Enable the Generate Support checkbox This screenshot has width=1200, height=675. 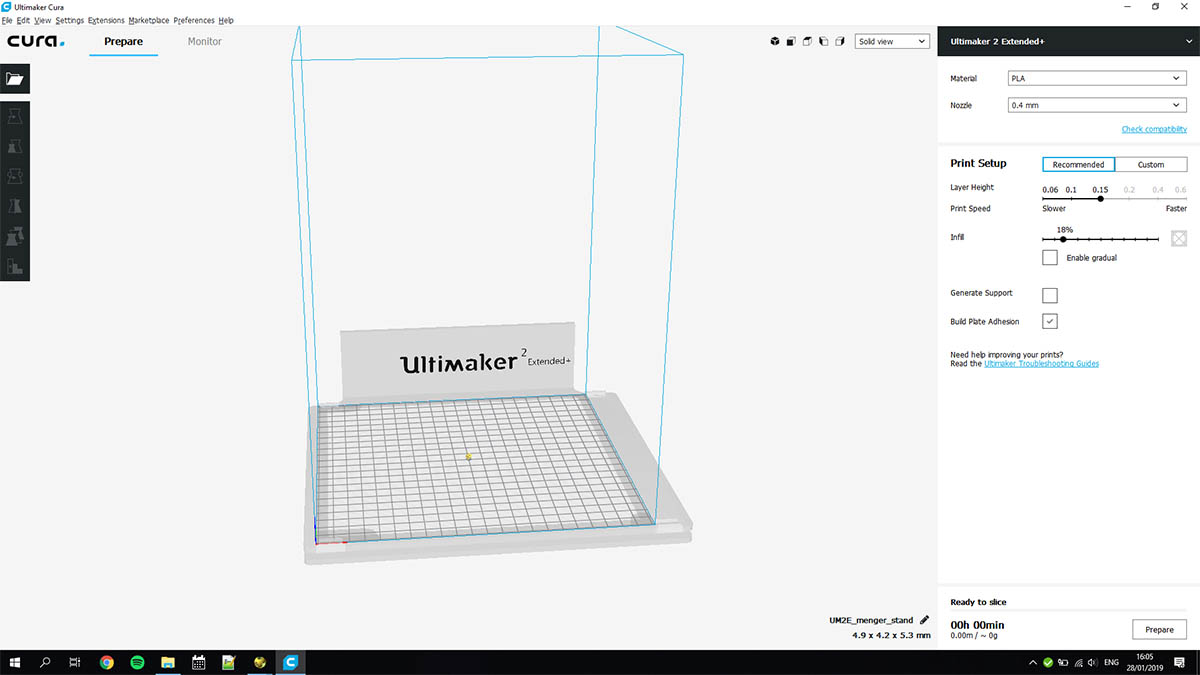pyautogui.click(x=1050, y=295)
